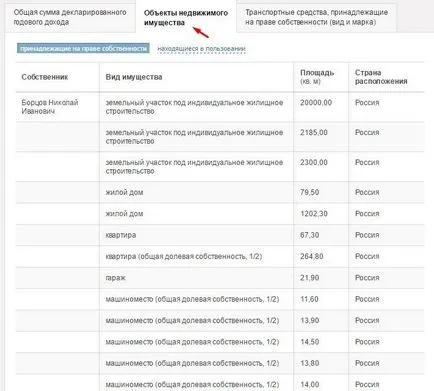The width and height of the screenshot is (434, 391).
Task: Click the area value 21,90
Action: click(310, 278)
